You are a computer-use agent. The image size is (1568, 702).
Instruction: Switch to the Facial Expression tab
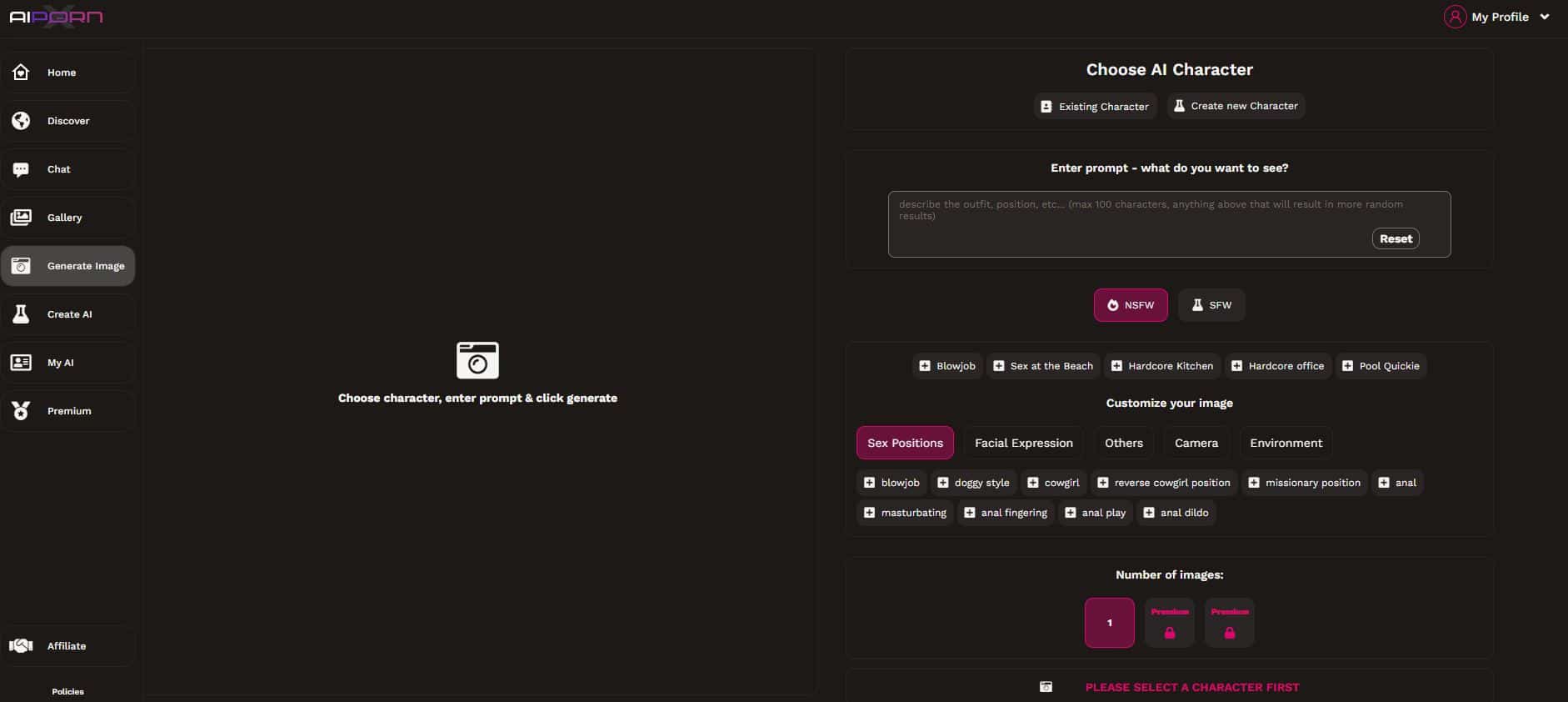click(1024, 444)
